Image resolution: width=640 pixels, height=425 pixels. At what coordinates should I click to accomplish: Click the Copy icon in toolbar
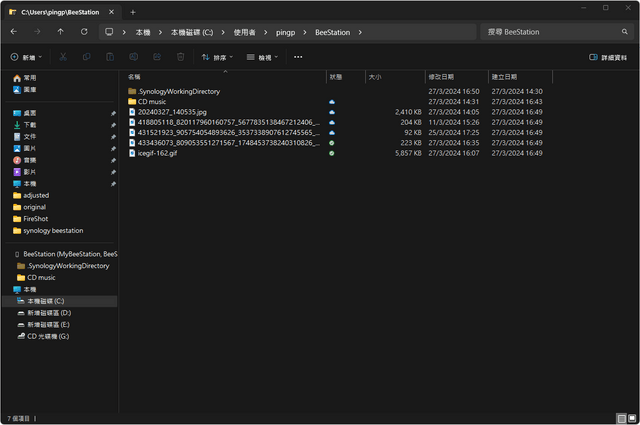pyautogui.click(x=87, y=57)
